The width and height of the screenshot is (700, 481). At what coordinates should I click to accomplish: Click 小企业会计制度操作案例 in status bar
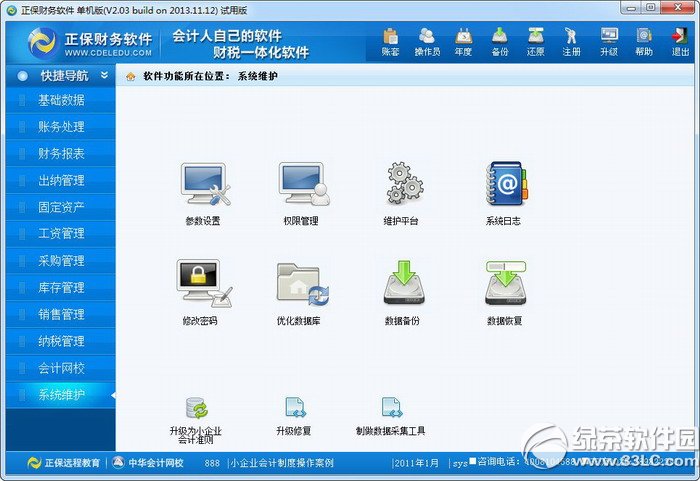[x=282, y=463]
